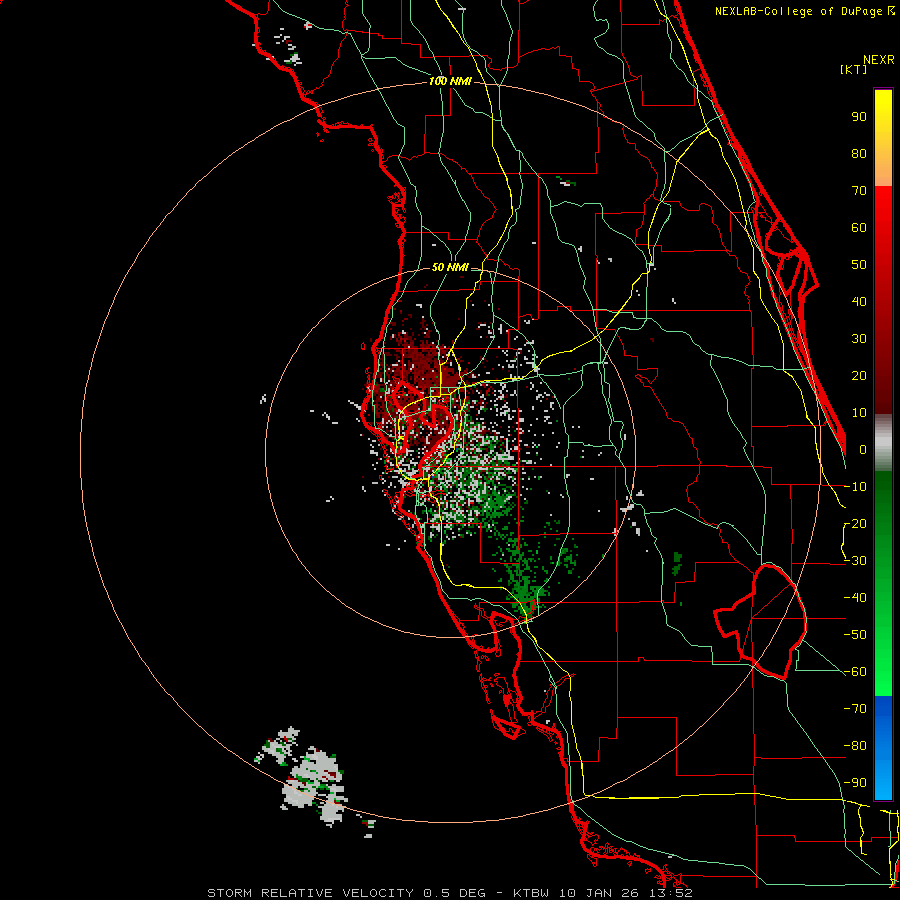Click the 60 knot scale label
This screenshot has height=900, width=900.
tap(859, 228)
